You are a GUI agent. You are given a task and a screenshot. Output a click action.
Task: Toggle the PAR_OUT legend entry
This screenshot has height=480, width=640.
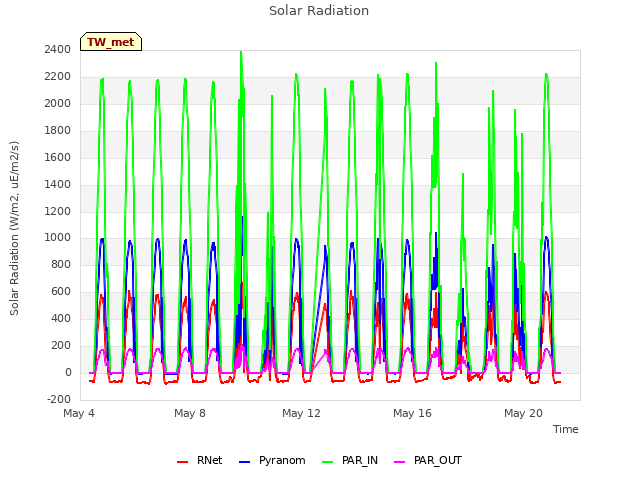pos(428,461)
